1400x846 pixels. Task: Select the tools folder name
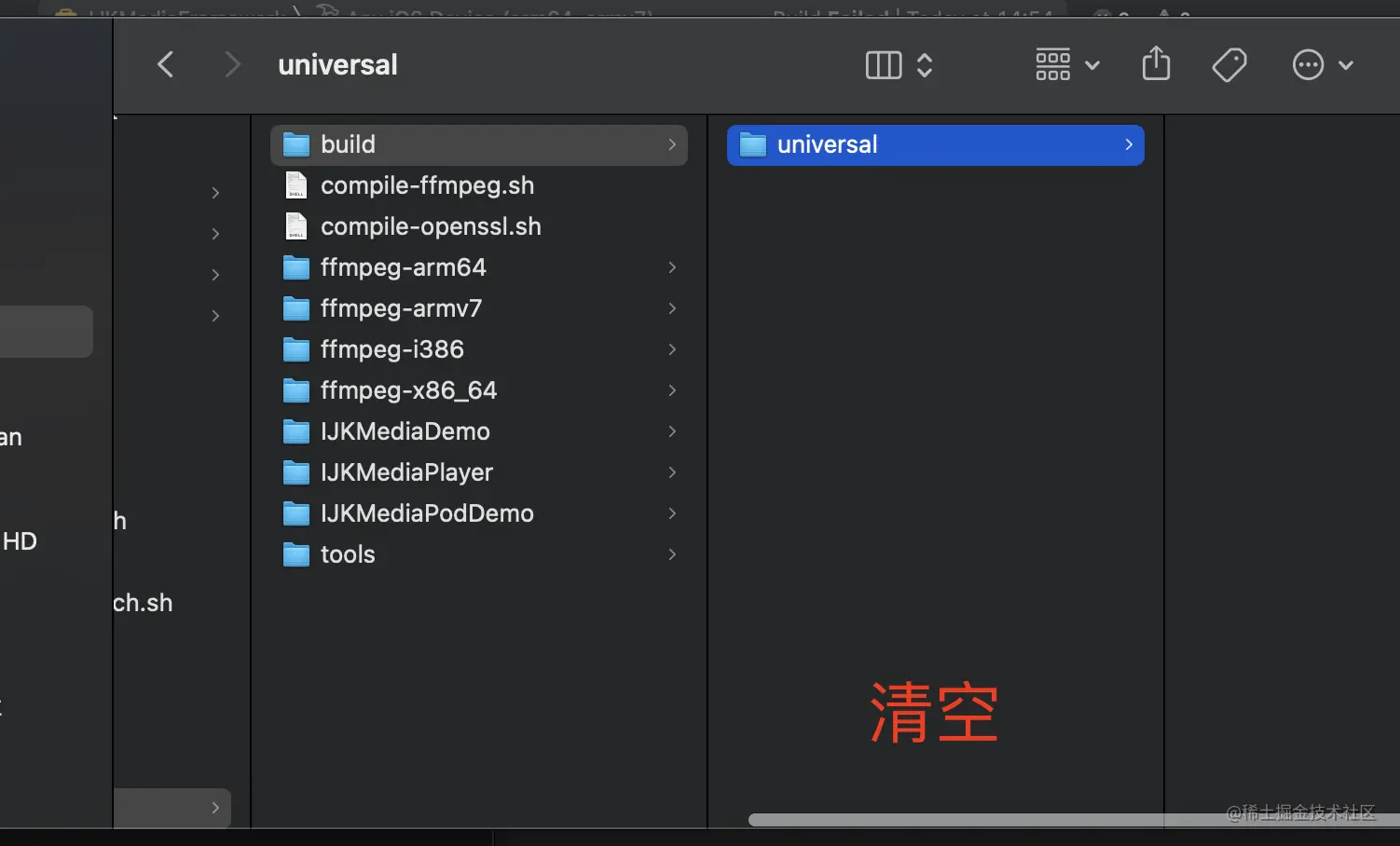(x=348, y=554)
